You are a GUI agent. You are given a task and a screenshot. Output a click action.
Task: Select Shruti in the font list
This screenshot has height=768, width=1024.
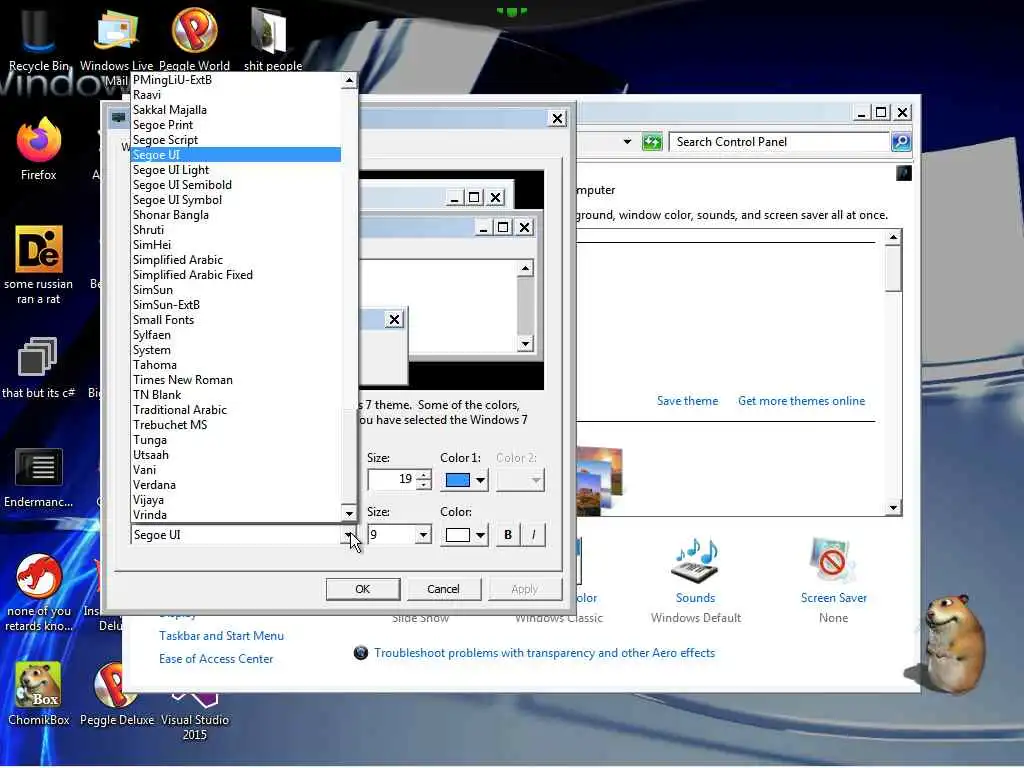tap(236, 230)
